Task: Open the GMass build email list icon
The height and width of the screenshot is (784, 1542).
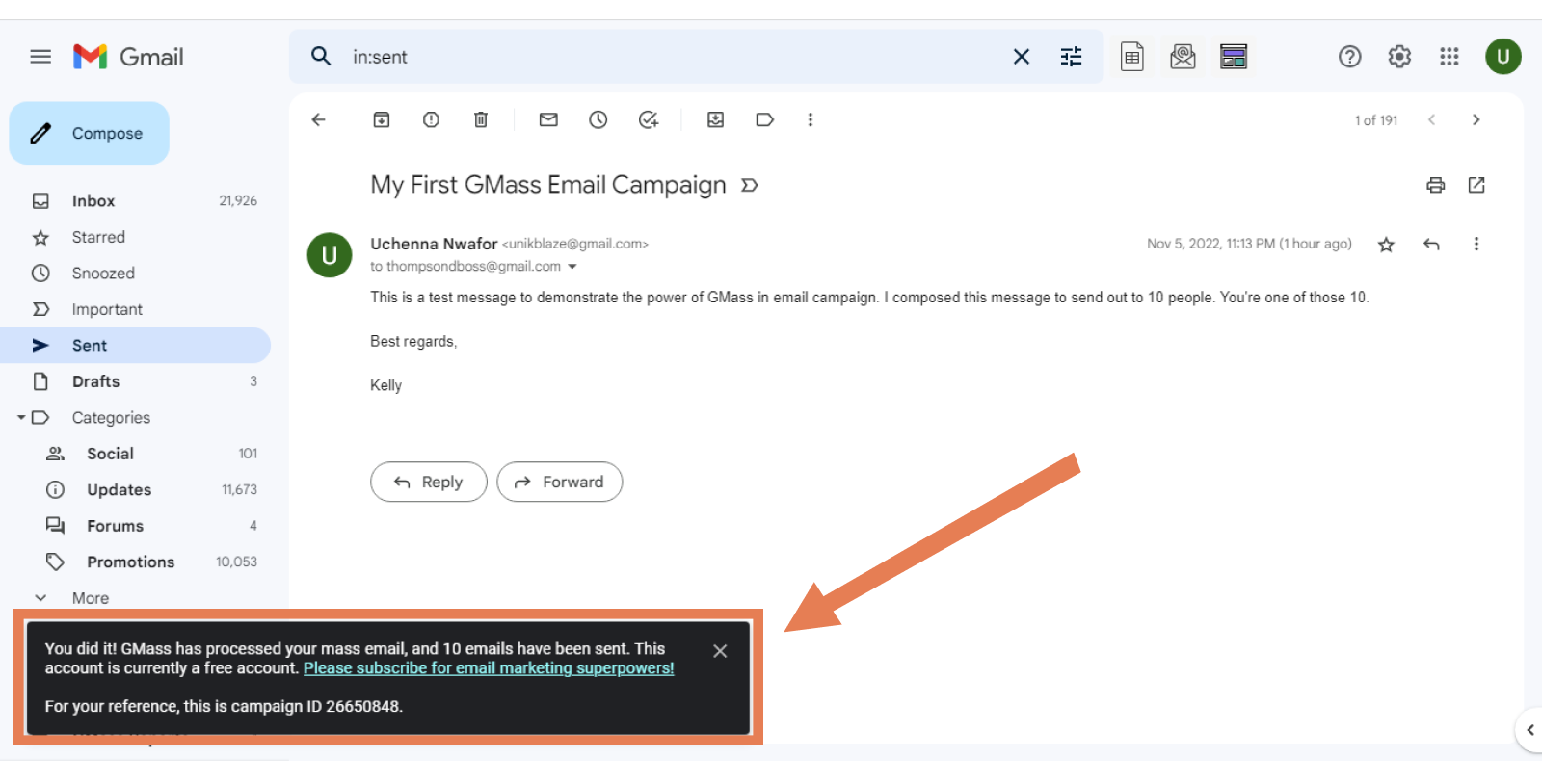Action: pos(1183,57)
